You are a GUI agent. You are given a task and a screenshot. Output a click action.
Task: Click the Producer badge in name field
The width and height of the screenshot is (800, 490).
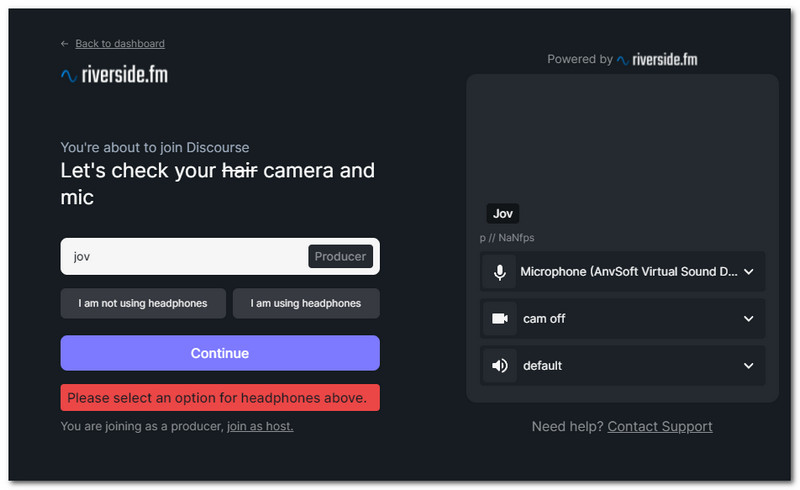340,256
